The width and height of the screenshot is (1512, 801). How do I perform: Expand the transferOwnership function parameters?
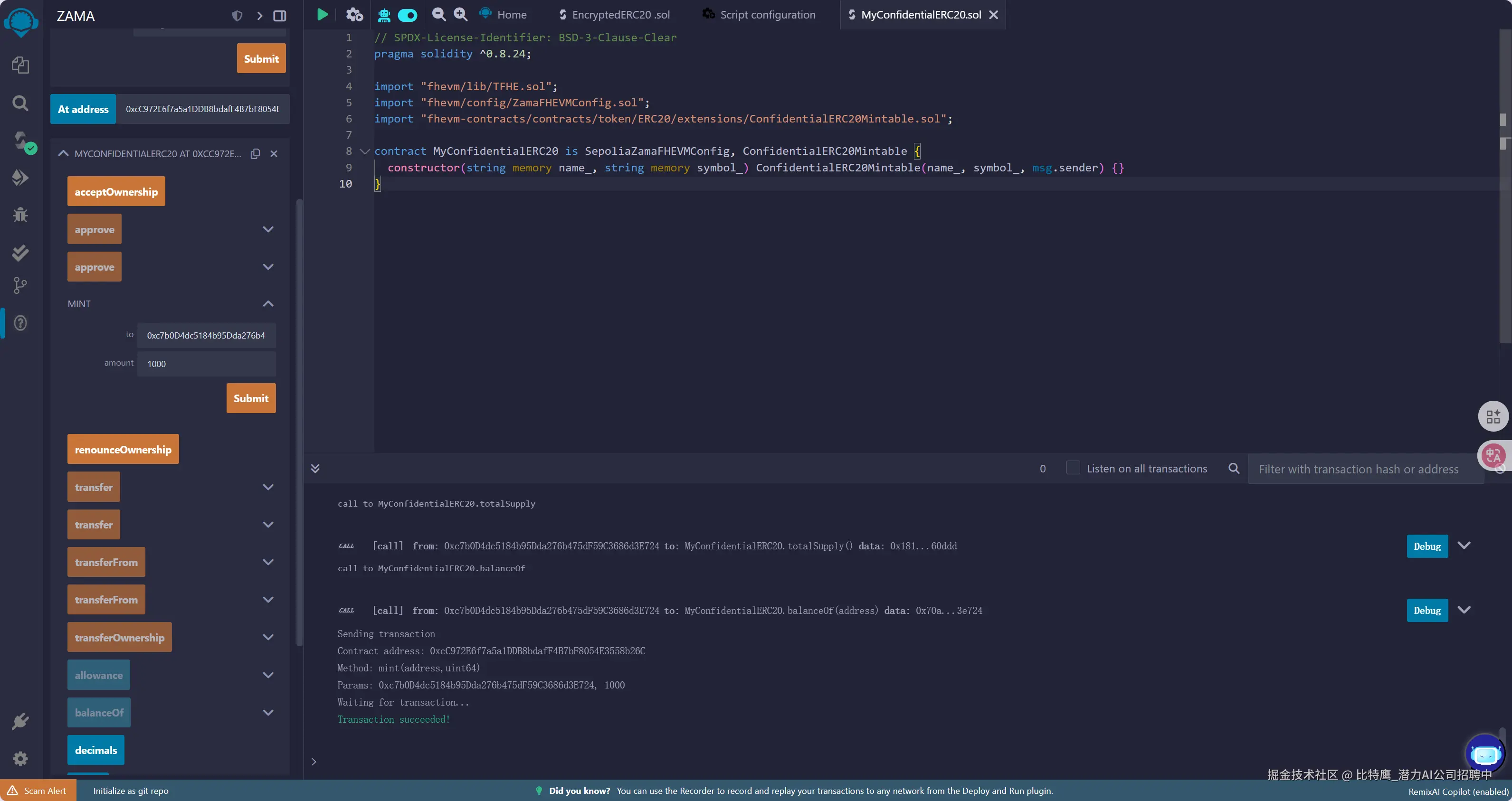(x=267, y=637)
